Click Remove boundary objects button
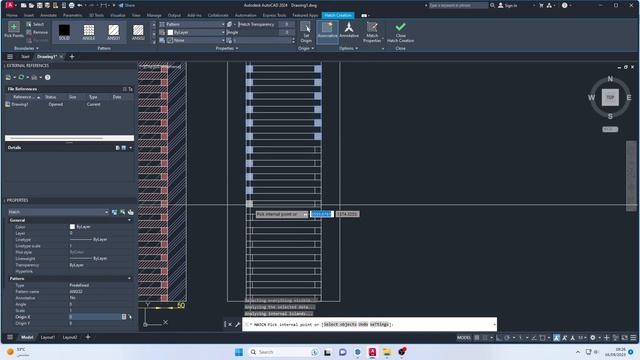Image resolution: width=640 pixels, height=360 pixels. [37, 32]
